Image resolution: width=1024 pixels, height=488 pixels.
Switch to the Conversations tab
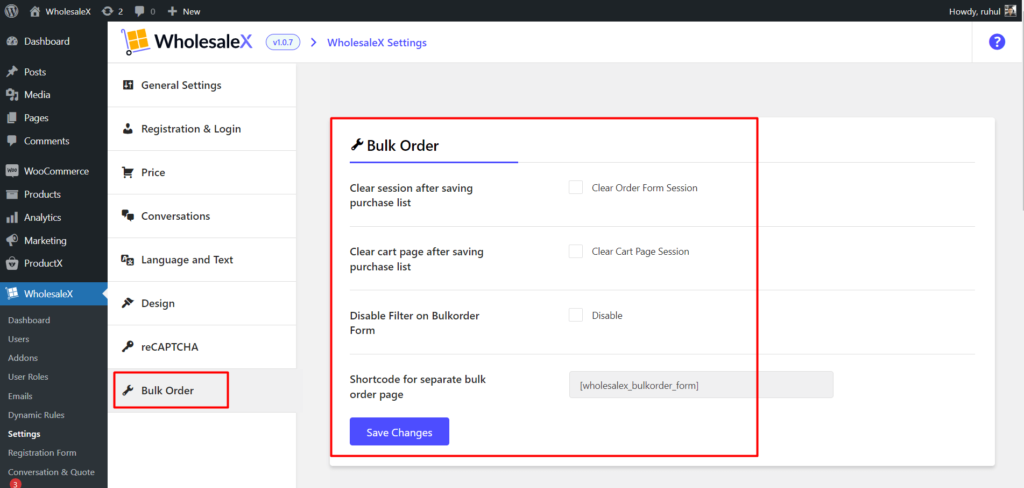point(202,216)
